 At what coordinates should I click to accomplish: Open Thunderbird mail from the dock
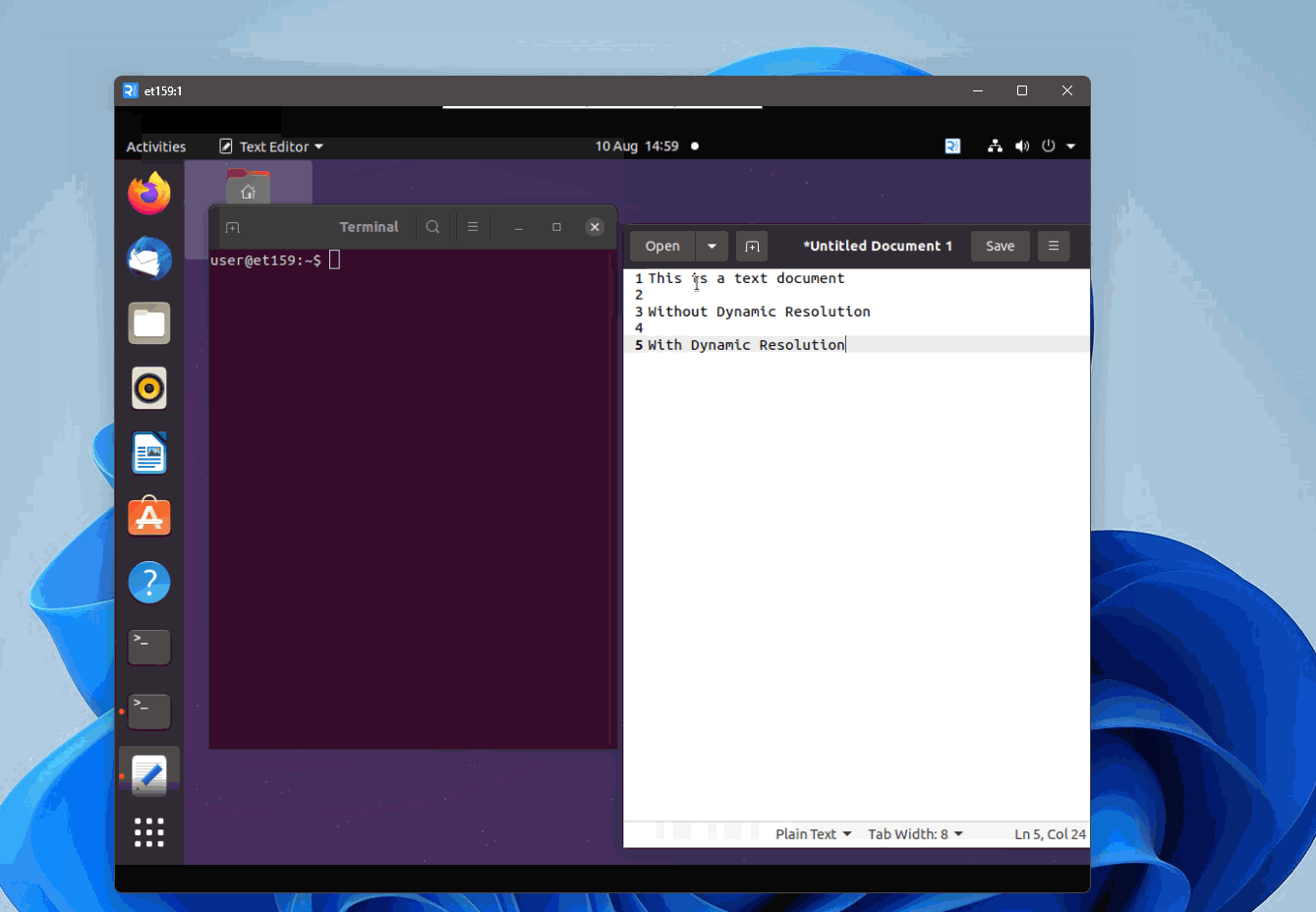149,258
